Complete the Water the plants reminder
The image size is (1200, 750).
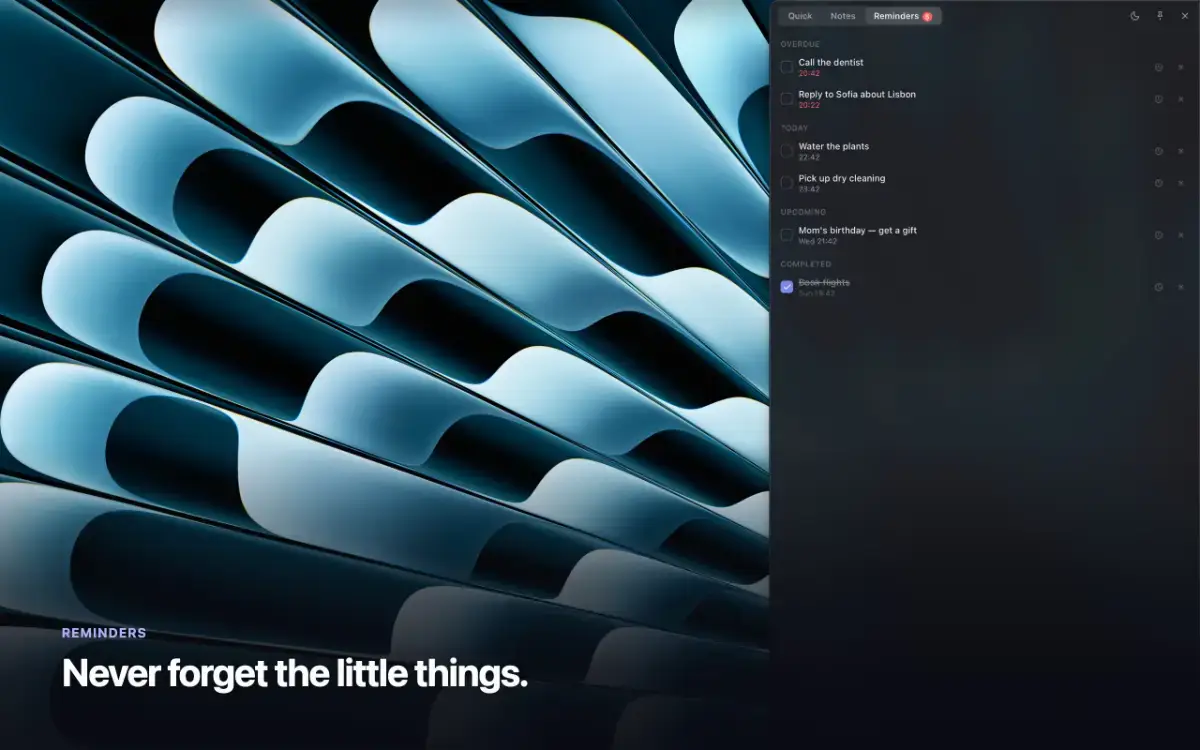point(787,151)
